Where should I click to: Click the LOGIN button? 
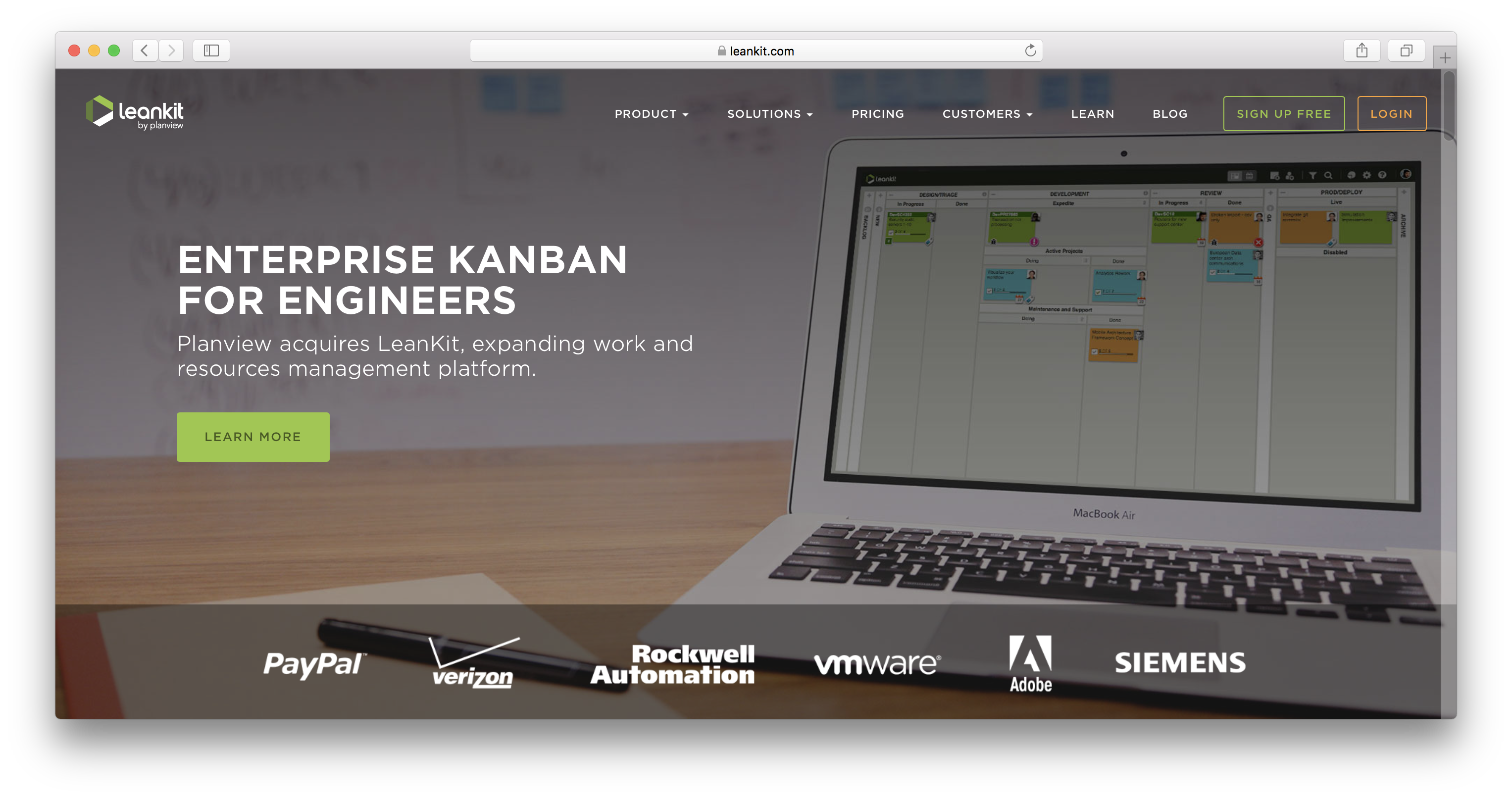1391,113
